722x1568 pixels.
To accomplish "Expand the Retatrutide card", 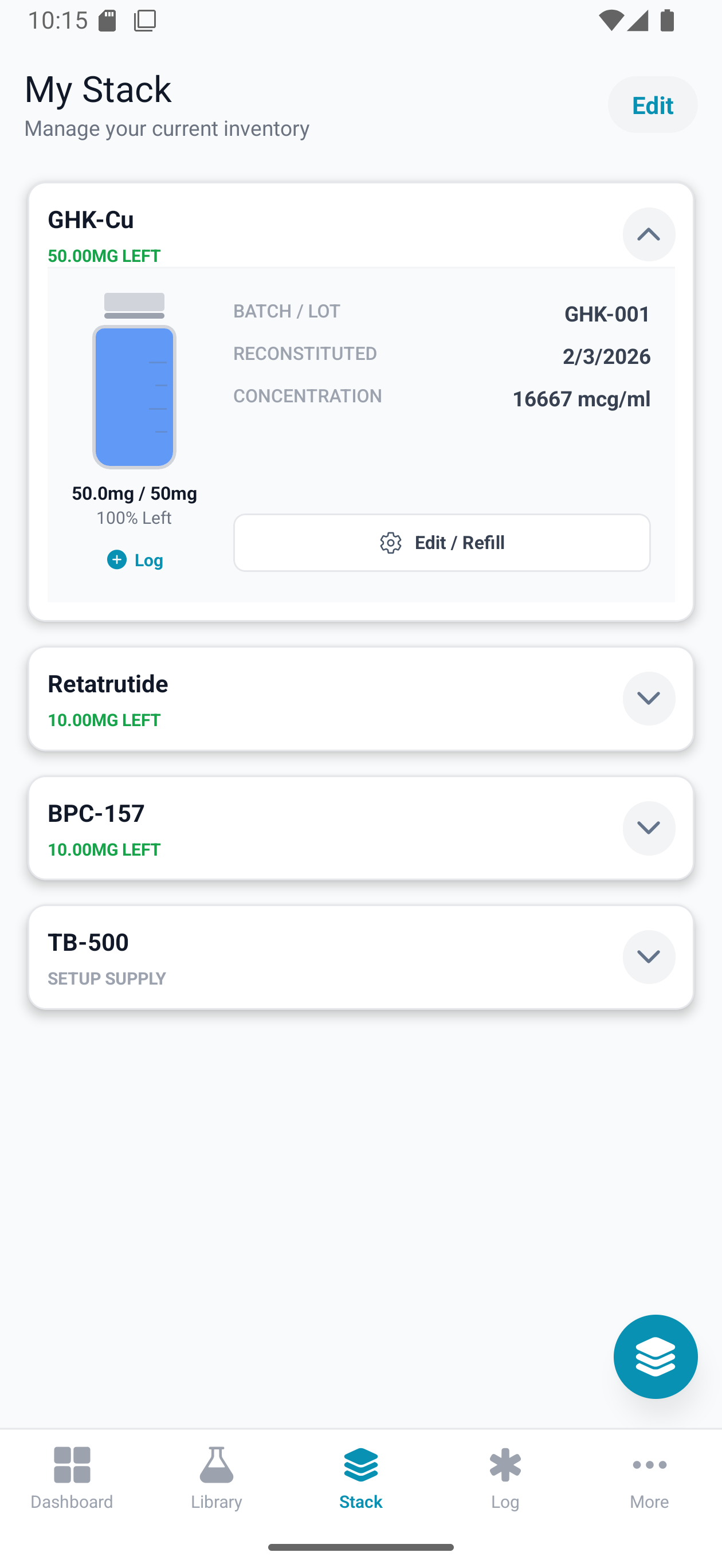I will tap(648, 698).
